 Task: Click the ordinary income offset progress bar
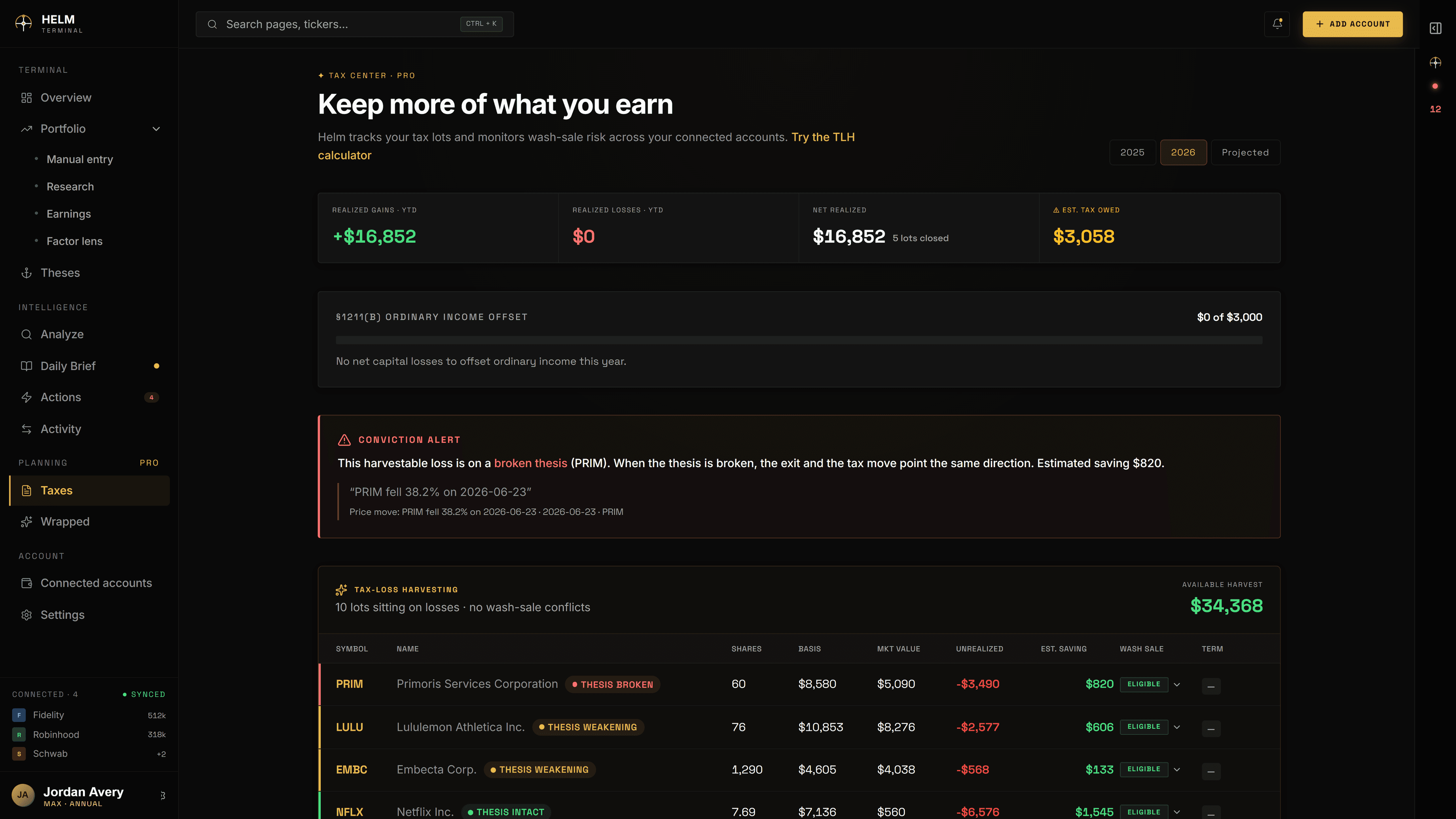(x=799, y=340)
